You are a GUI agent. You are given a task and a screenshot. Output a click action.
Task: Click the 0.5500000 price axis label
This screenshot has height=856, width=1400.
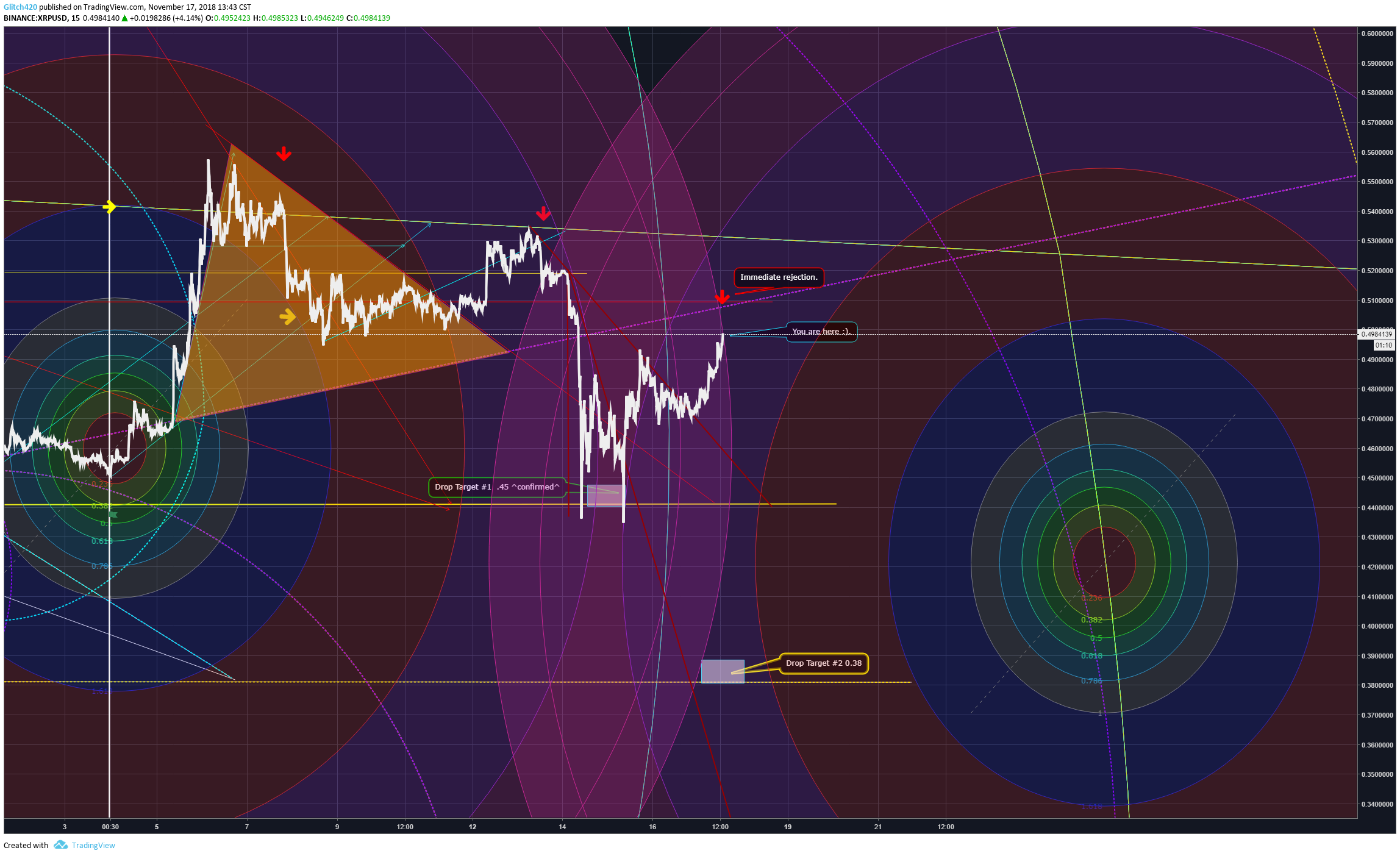pyautogui.click(x=1377, y=182)
